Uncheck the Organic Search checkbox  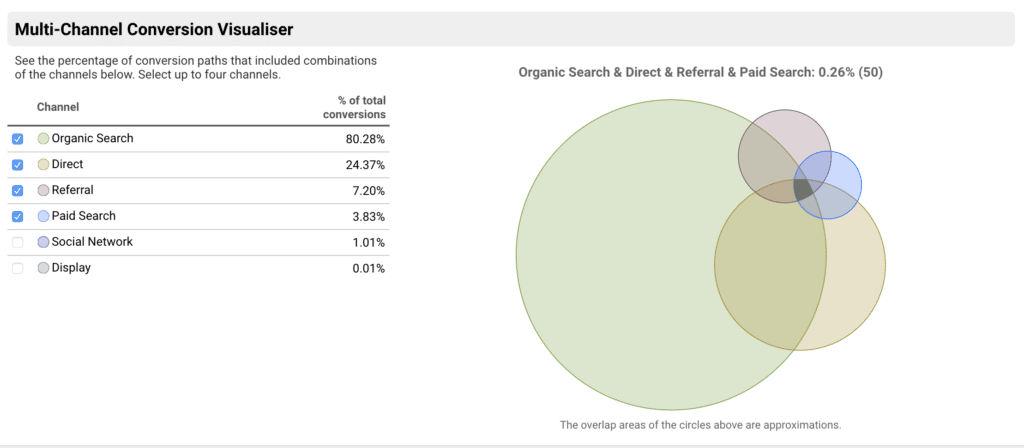point(17,139)
